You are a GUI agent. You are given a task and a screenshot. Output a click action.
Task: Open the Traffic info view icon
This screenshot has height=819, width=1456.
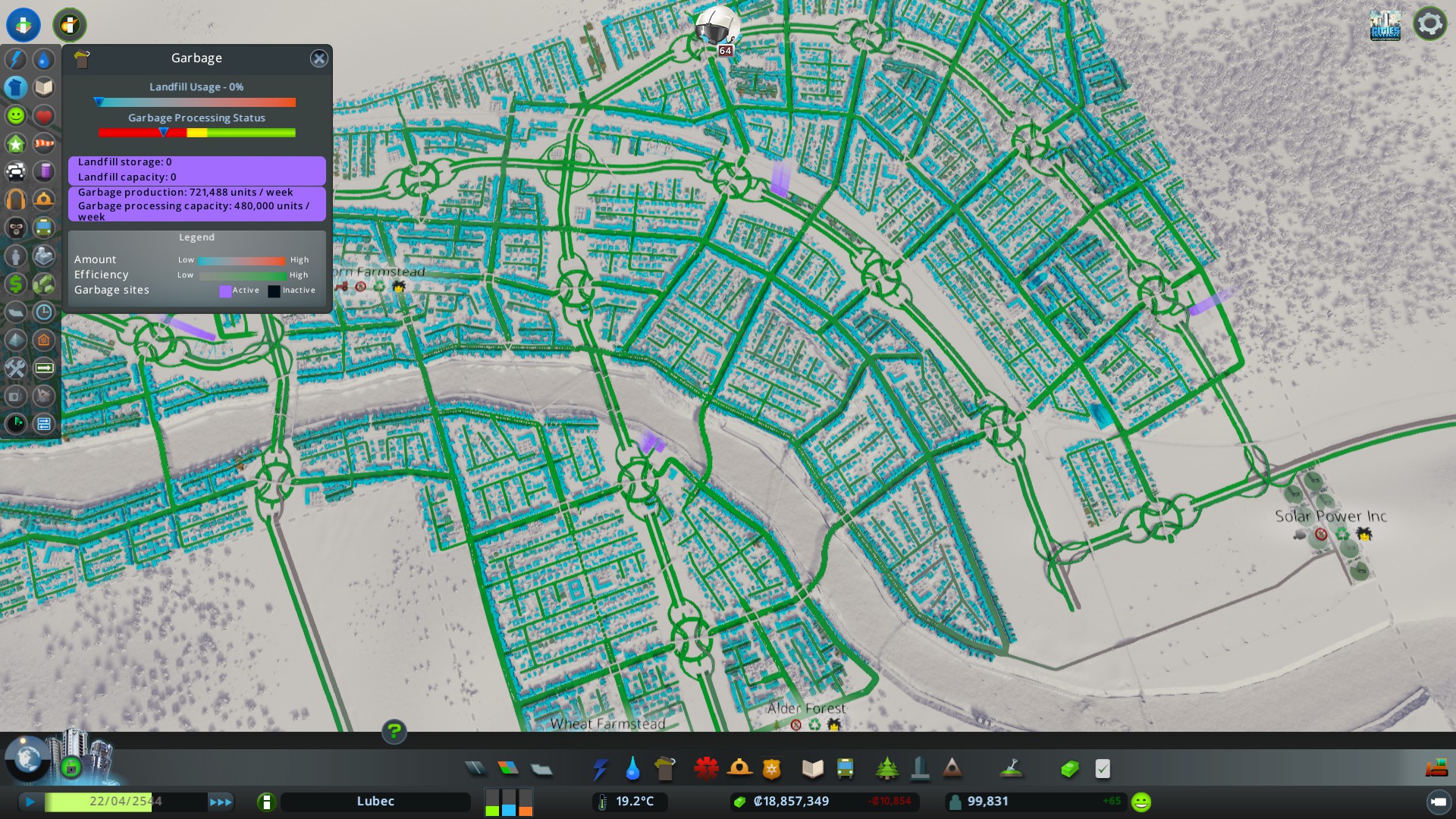(16, 171)
